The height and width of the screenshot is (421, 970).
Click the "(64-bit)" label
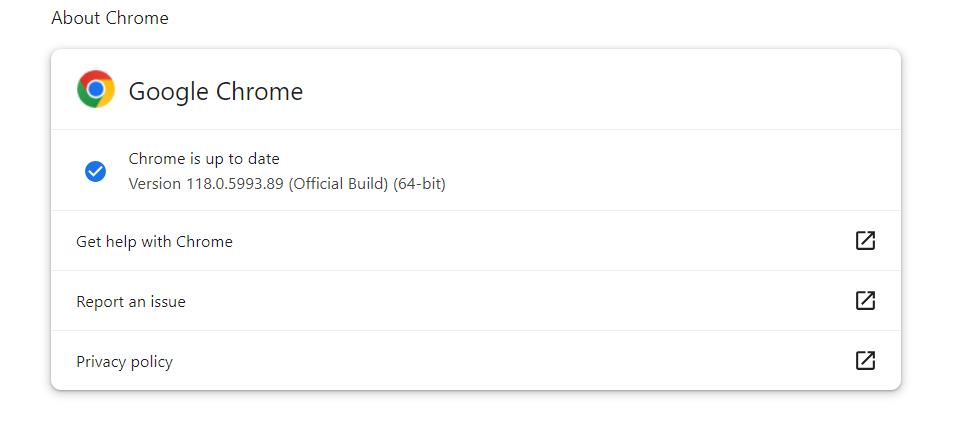tap(419, 184)
